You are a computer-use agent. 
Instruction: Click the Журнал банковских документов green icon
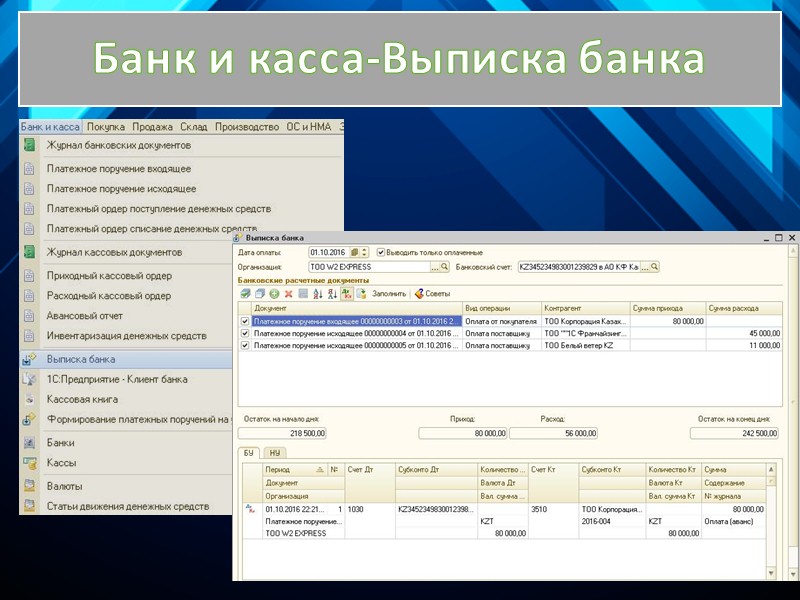point(30,145)
